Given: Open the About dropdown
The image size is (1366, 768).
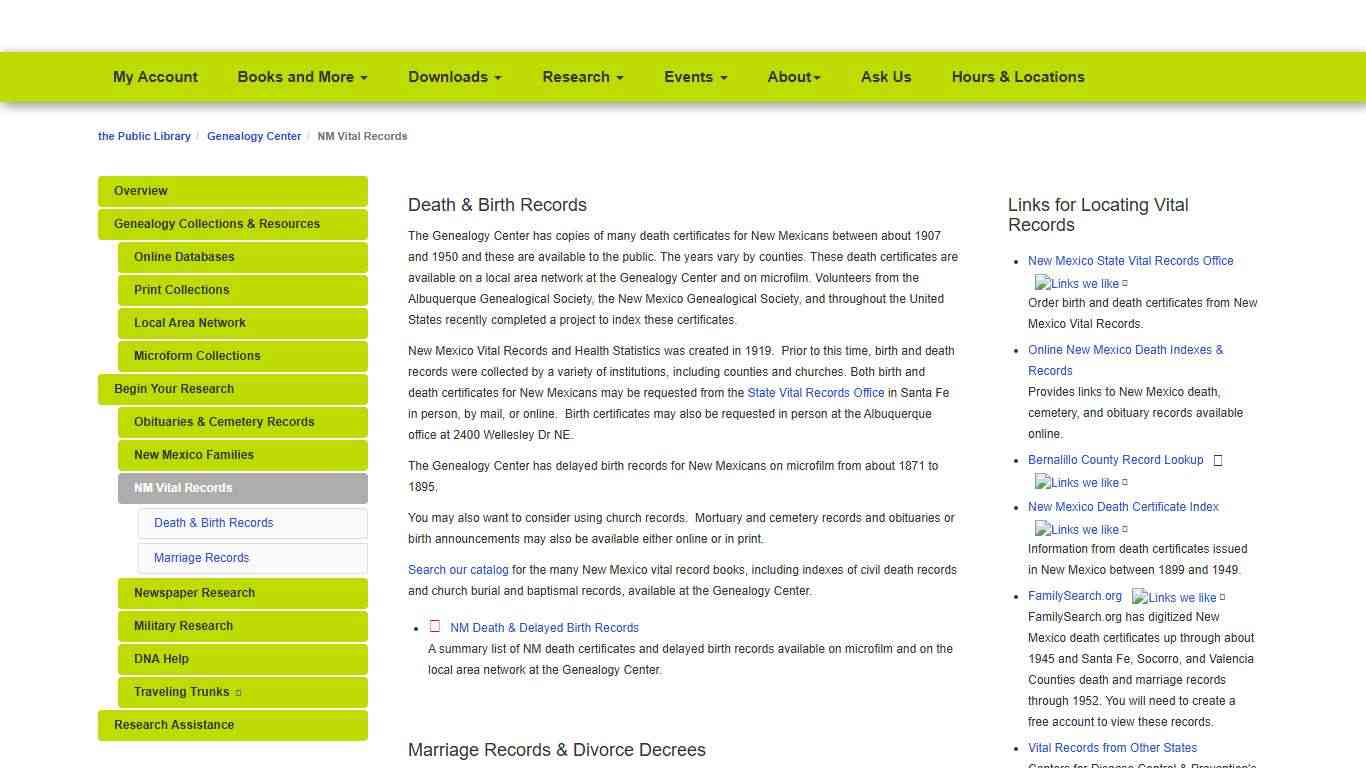Looking at the screenshot, I should pyautogui.click(x=793, y=77).
